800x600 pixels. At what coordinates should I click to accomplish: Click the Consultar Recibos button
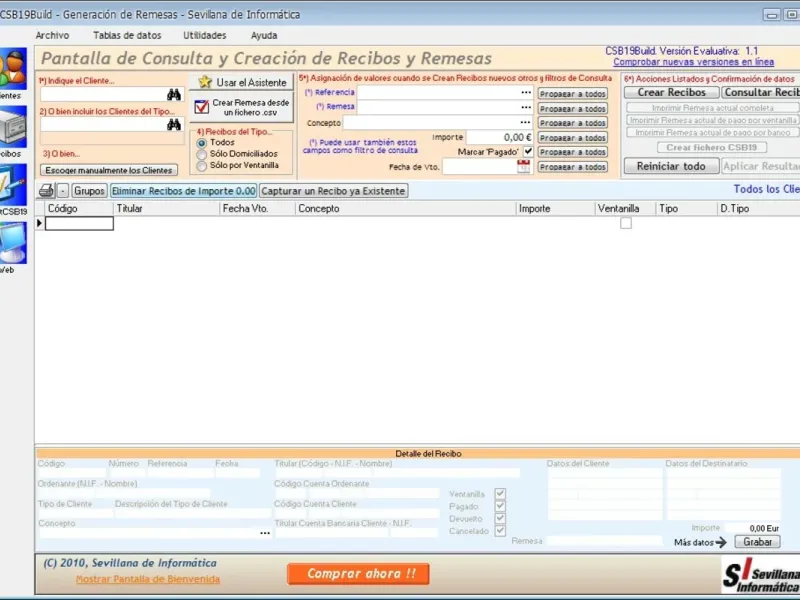761,92
